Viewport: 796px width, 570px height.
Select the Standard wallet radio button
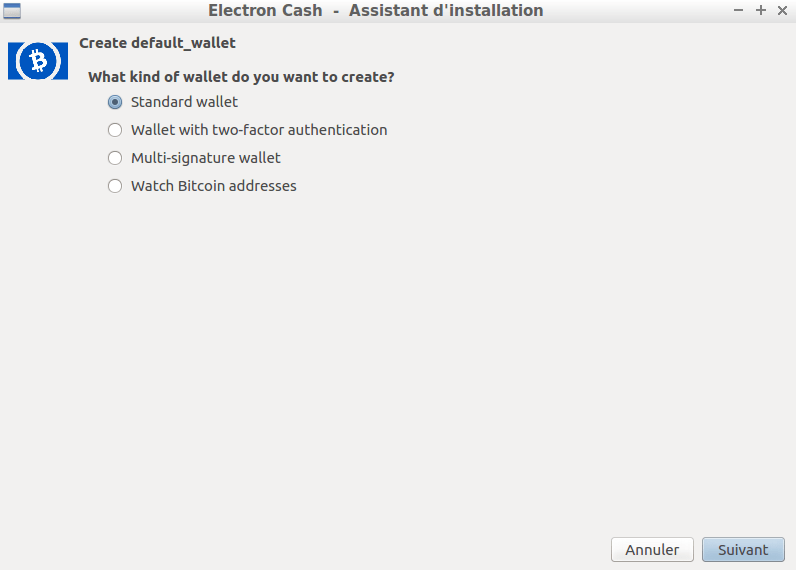pos(115,102)
